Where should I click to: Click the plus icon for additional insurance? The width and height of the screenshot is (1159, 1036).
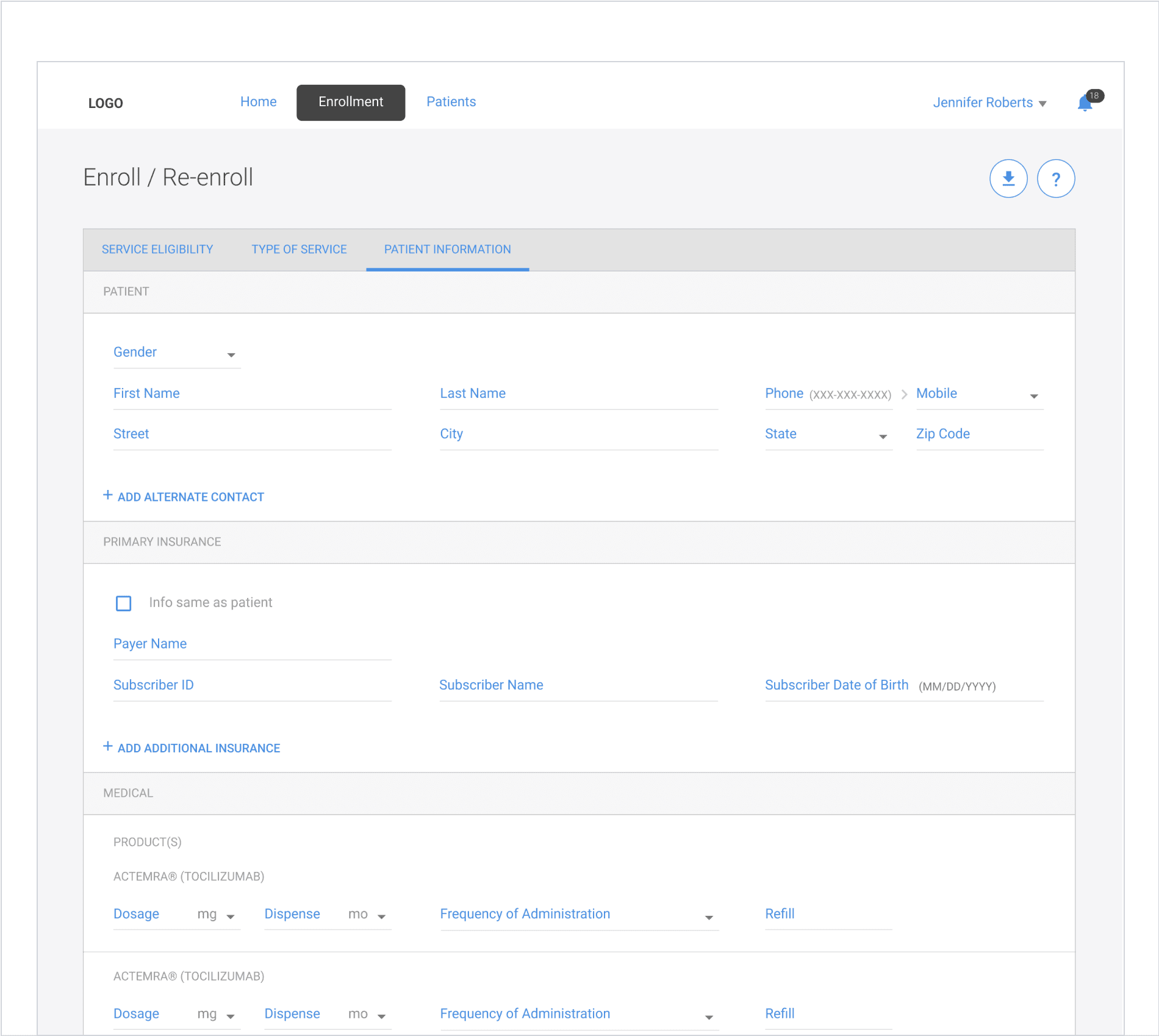pos(107,747)
